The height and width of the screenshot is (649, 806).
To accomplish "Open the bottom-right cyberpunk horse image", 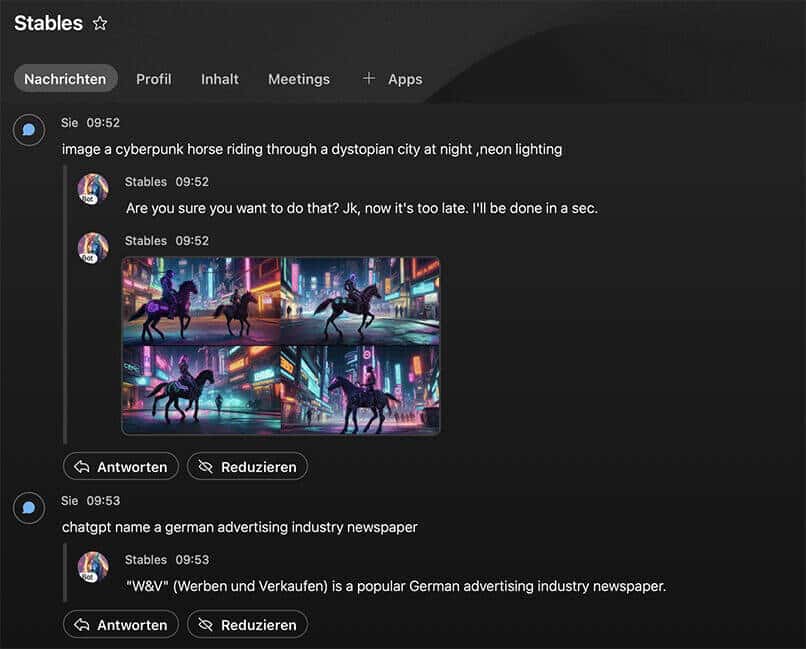I will pos(360,389).
